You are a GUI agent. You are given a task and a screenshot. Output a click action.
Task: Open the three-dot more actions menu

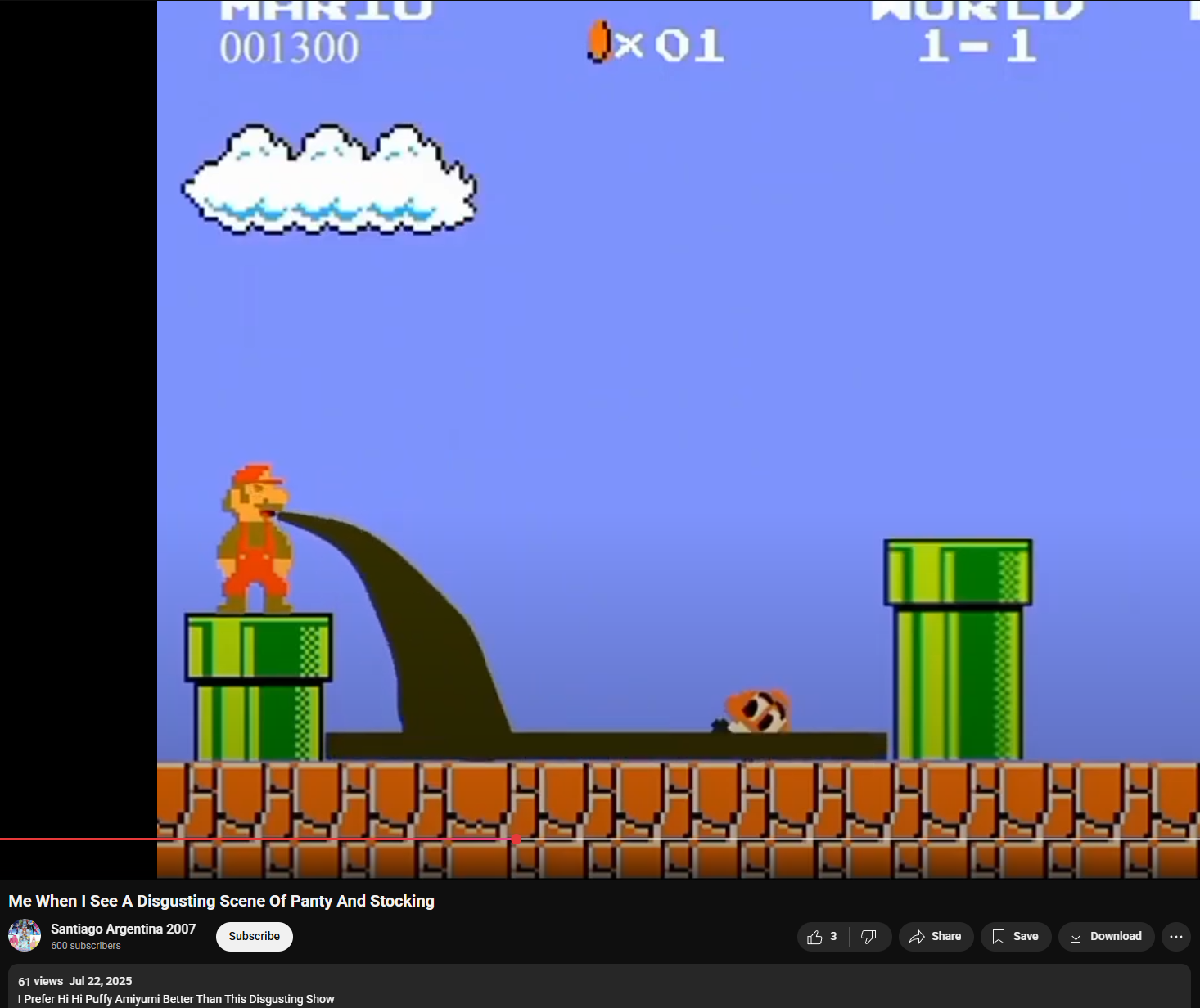pos(1176,937)
